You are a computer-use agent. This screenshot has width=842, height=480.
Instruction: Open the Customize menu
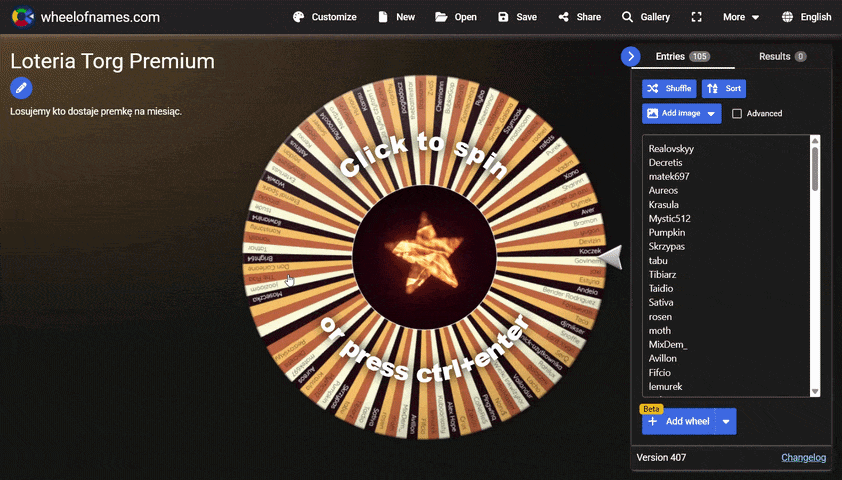click(x=325, y=17)
